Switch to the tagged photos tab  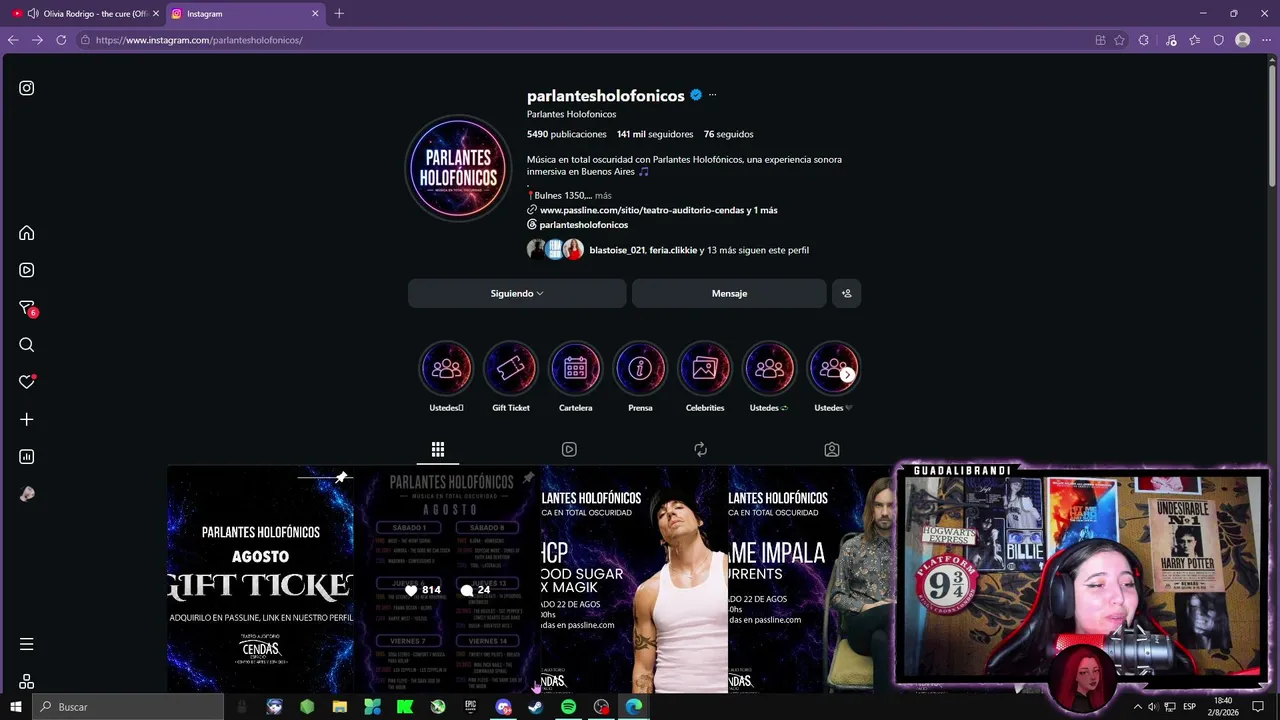832,450
